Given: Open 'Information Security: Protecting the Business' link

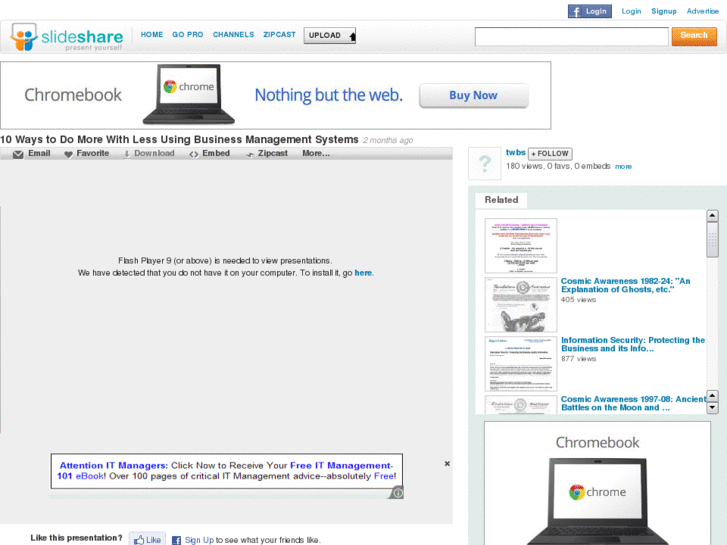Looking at the screenshot, I should tap(633, 345).
